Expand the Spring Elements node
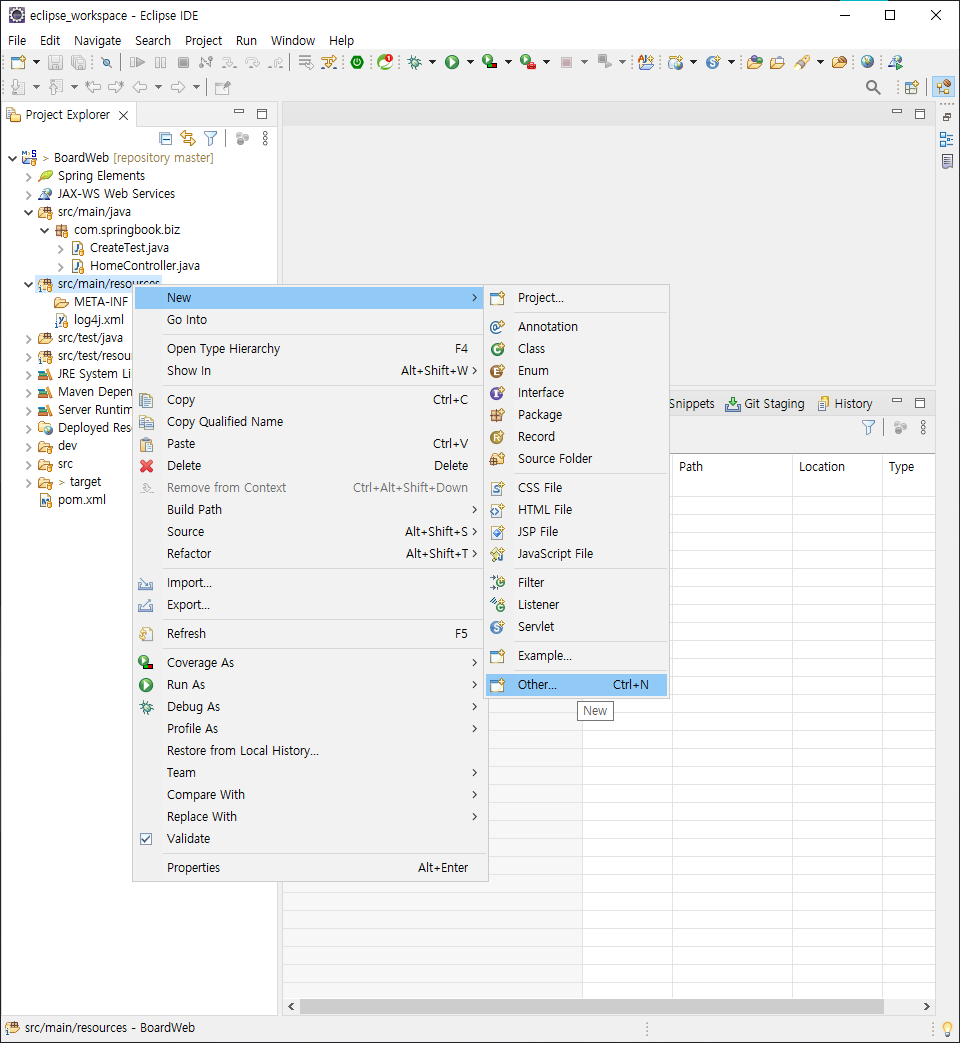The width and height of the screenshot is (960, 1043). pyautogui.click(x=28, y=176)
